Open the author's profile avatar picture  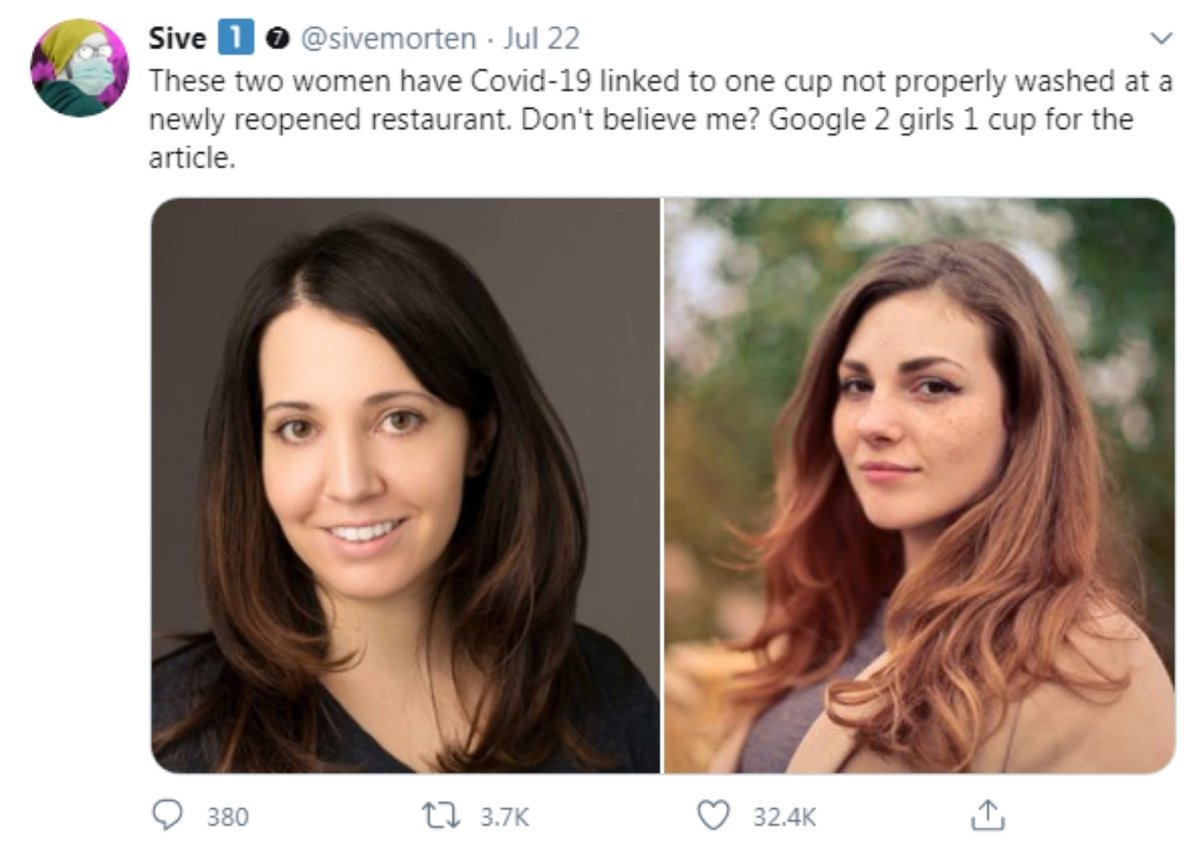tap(80, 68)
